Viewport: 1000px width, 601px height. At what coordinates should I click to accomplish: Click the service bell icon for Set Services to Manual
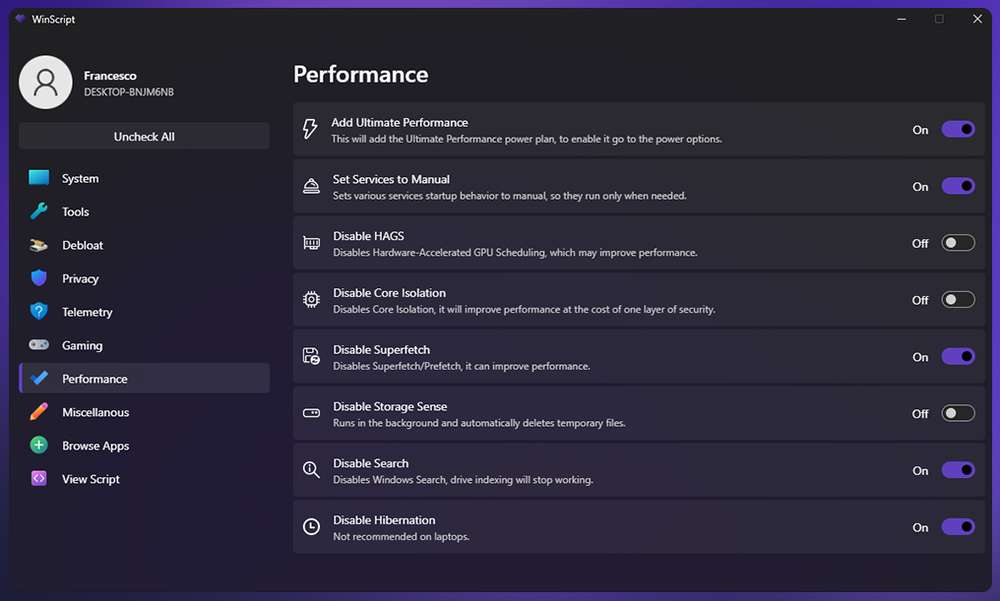(311, 186)
